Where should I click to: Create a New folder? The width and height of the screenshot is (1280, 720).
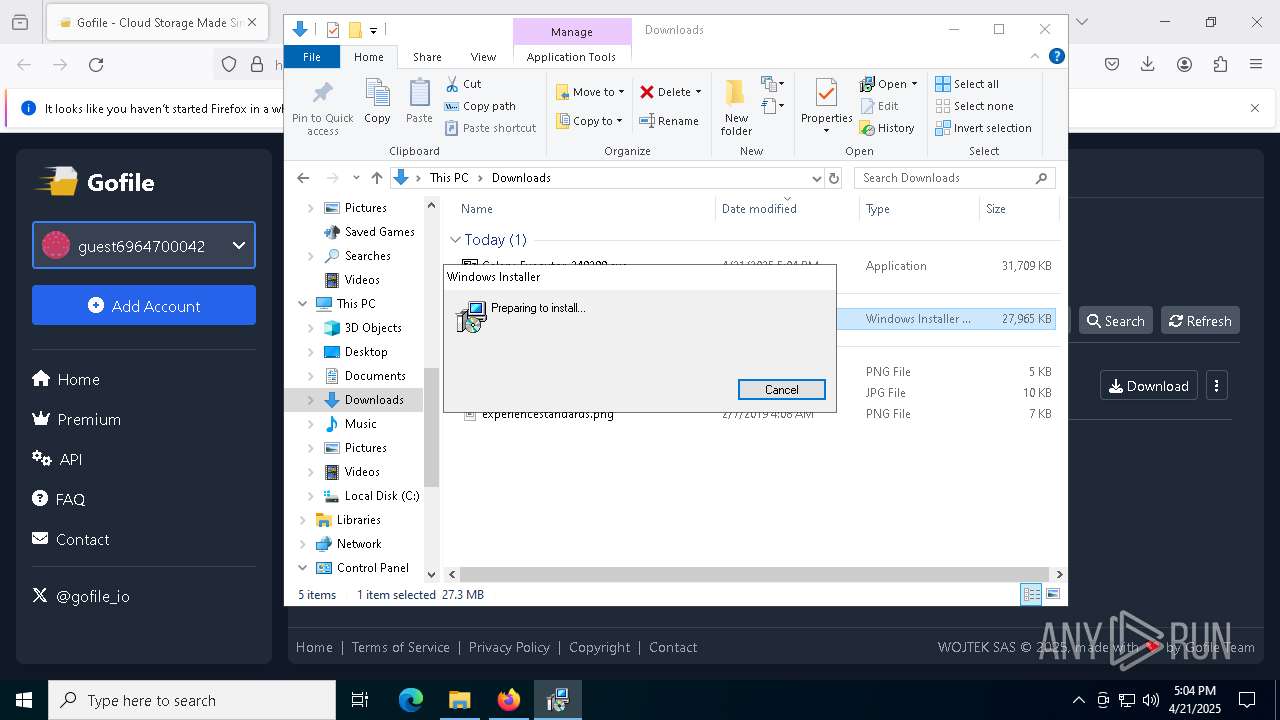(736, 107)
